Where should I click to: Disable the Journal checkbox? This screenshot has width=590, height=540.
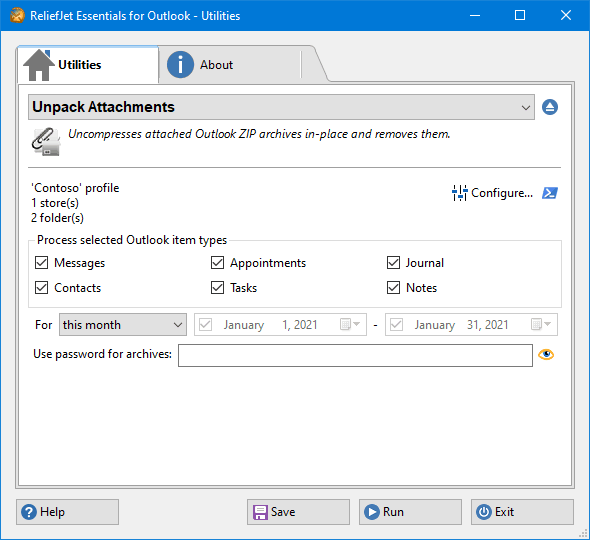tap(394, 263)
